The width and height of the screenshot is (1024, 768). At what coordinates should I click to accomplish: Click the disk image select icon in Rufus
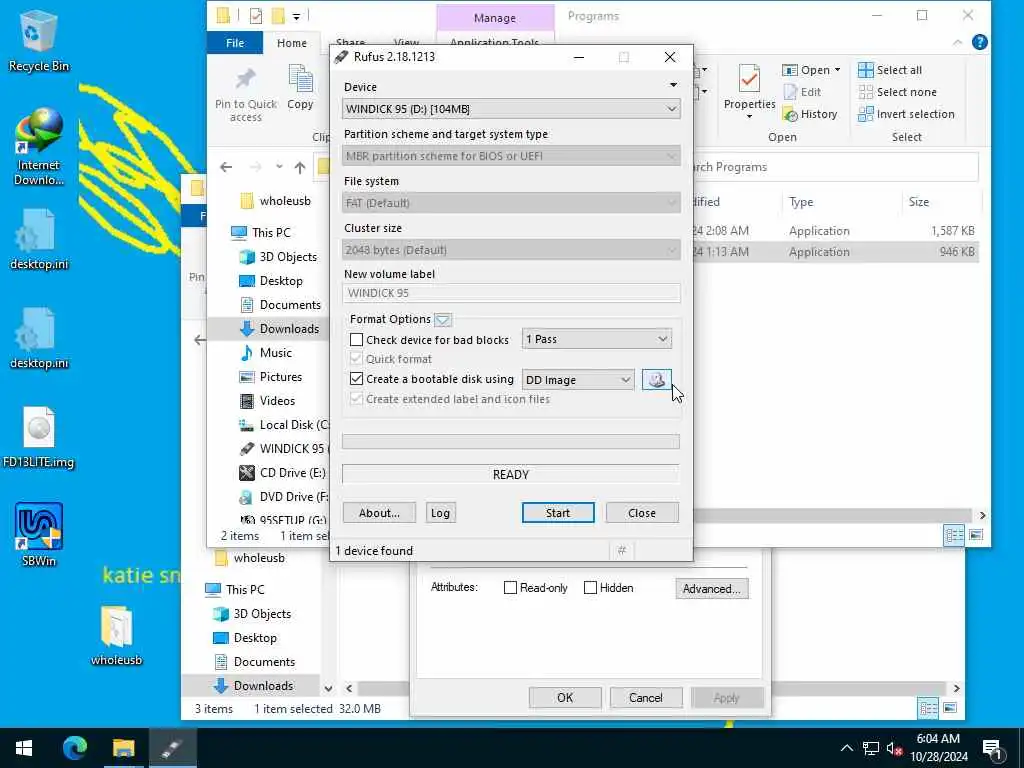click(656, 379)
